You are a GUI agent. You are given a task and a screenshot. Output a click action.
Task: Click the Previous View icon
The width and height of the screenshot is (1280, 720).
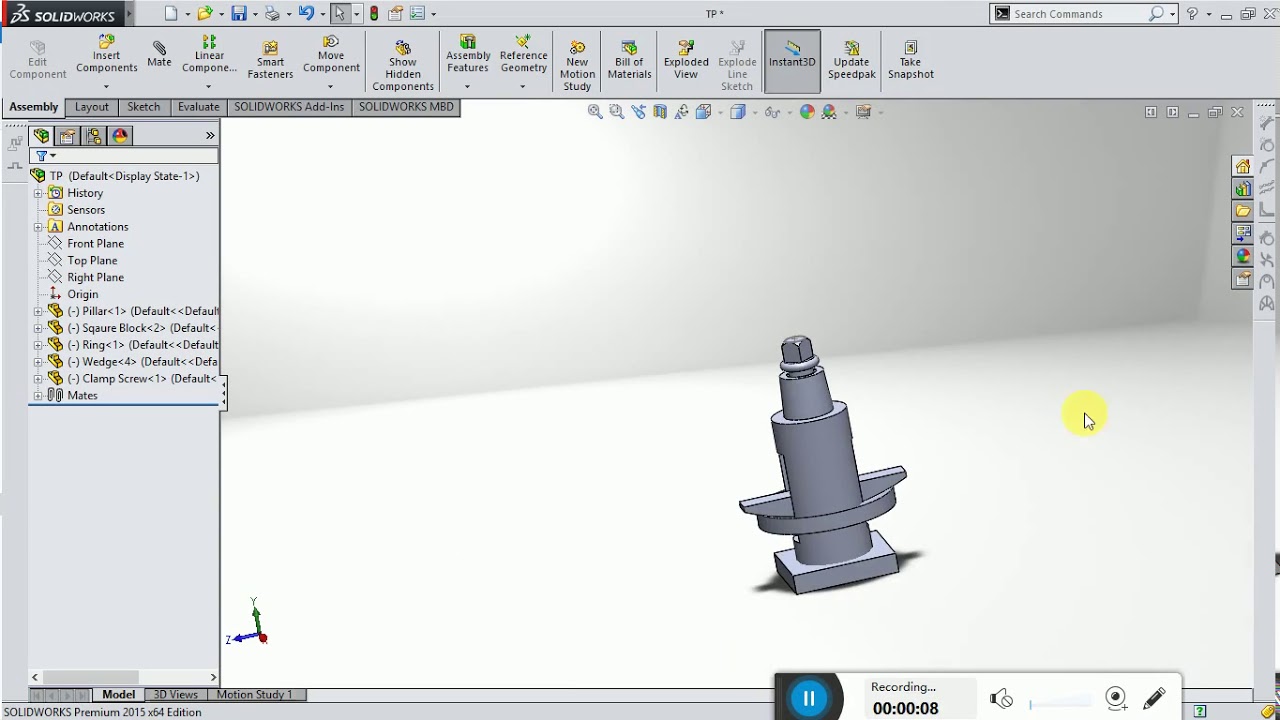coord(638,112)
